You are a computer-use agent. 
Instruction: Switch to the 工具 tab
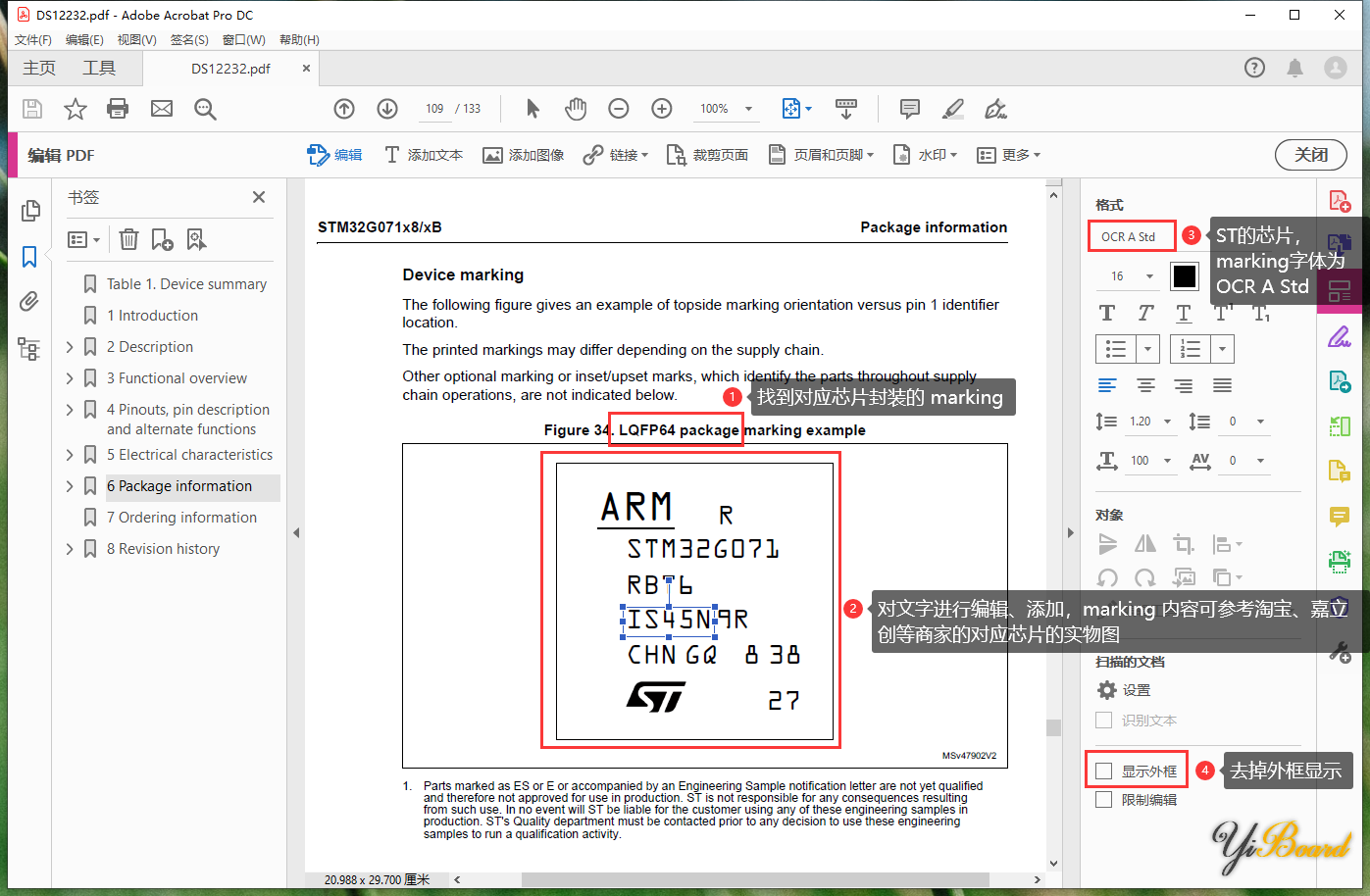(99, 68)
